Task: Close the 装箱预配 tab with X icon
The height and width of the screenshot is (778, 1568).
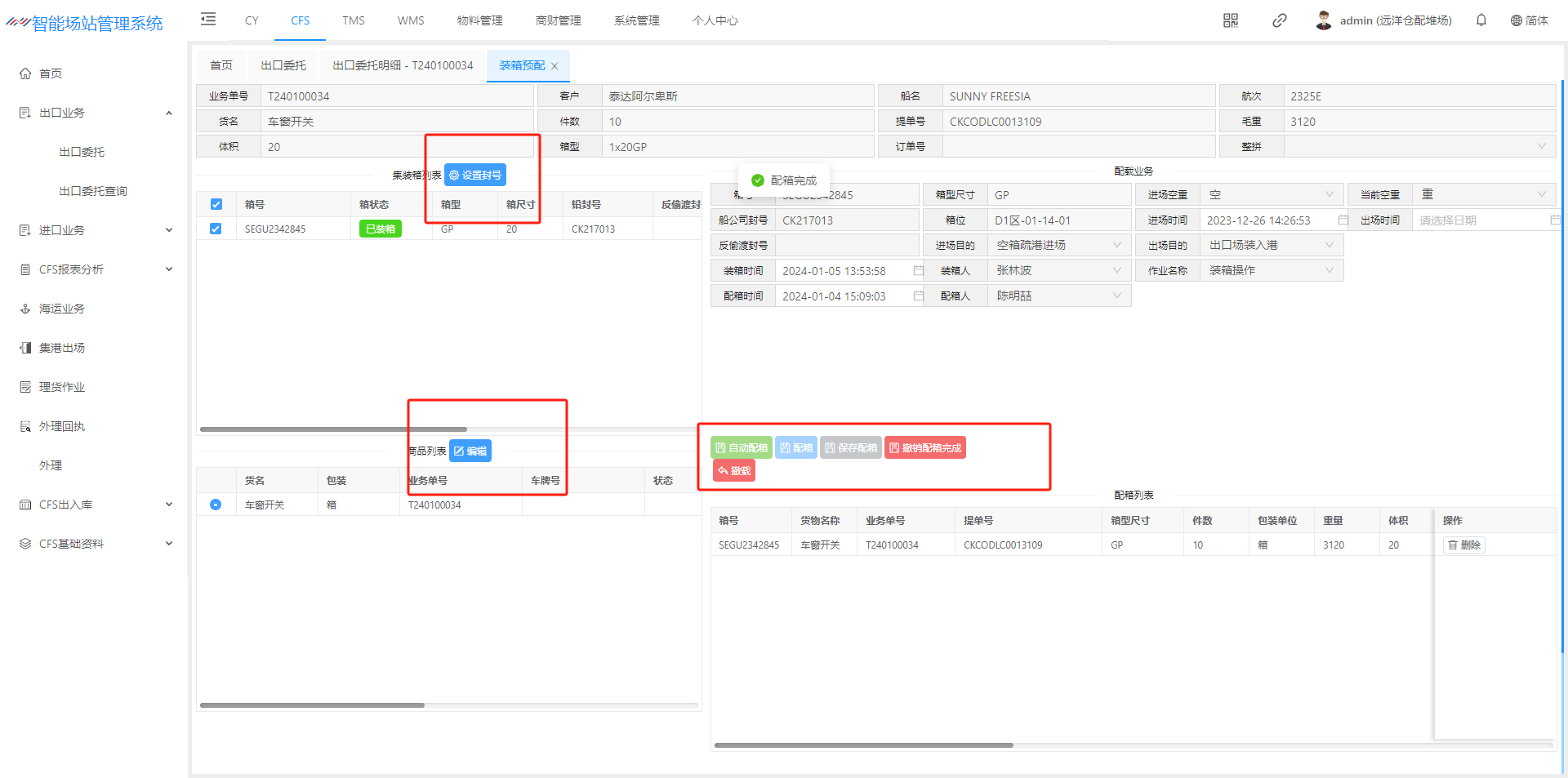Action: pos(555,66)
